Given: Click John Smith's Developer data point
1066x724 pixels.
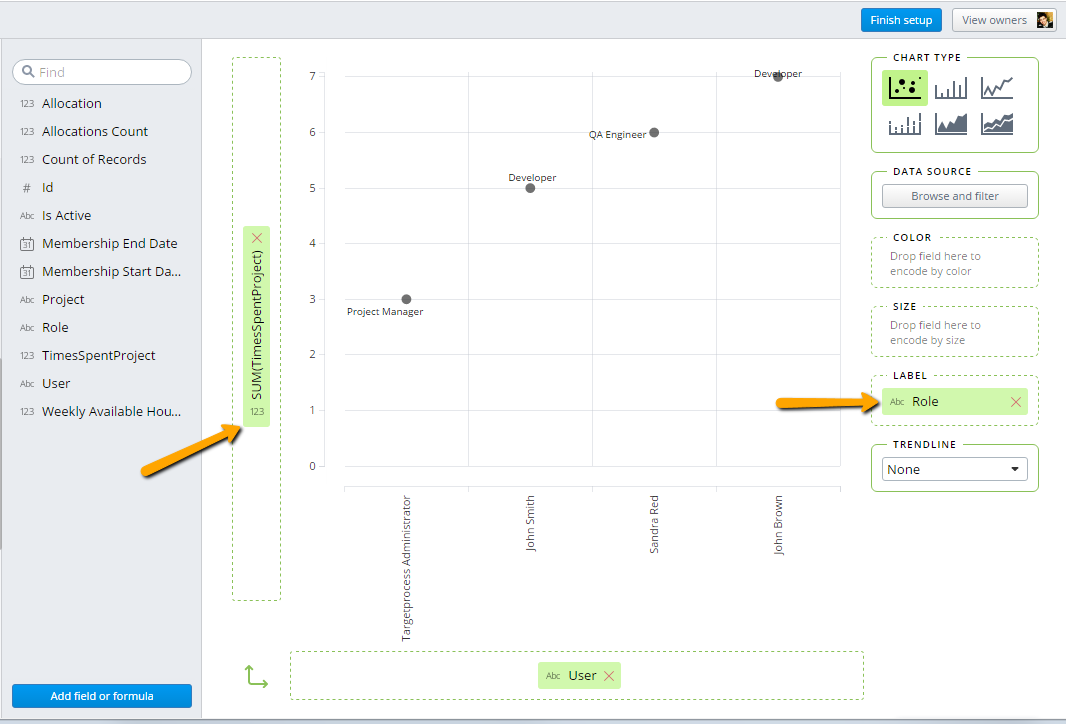Looking at the screenshot, I should pos(530,188).
